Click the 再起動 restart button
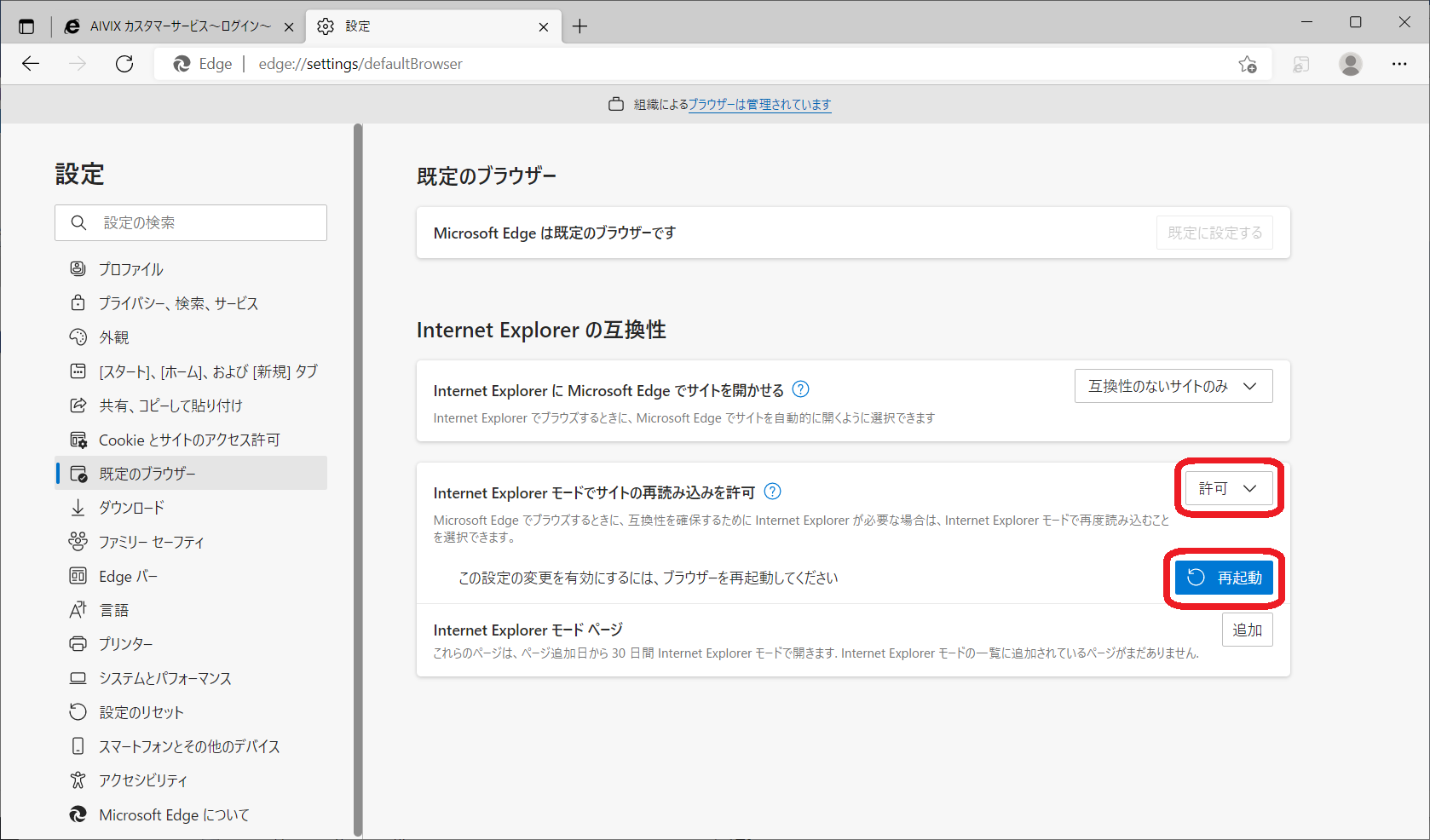Screen dimensions: 1430x840 (x=1224, y=578)
